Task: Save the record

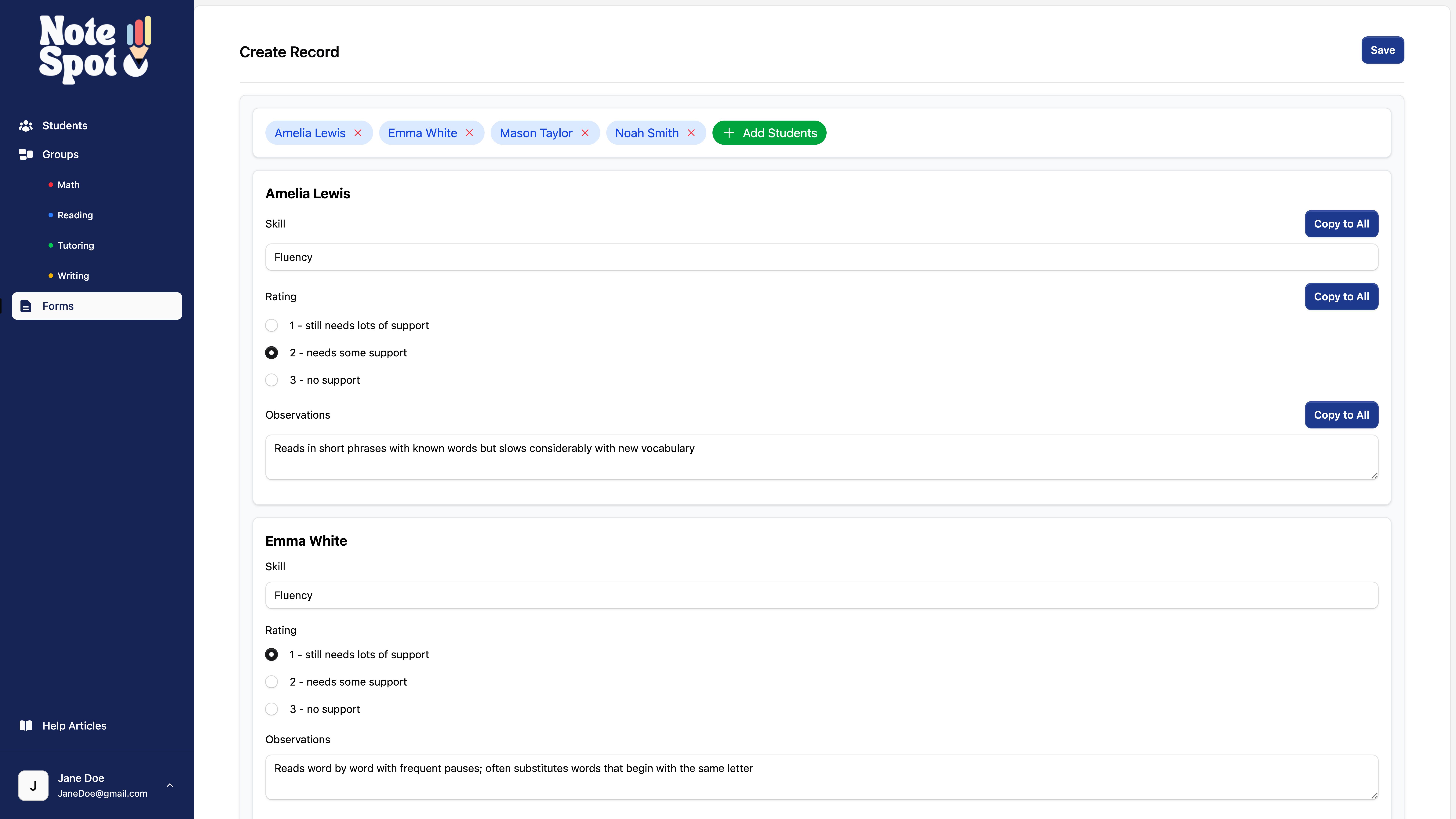Action: [1382, 50]
